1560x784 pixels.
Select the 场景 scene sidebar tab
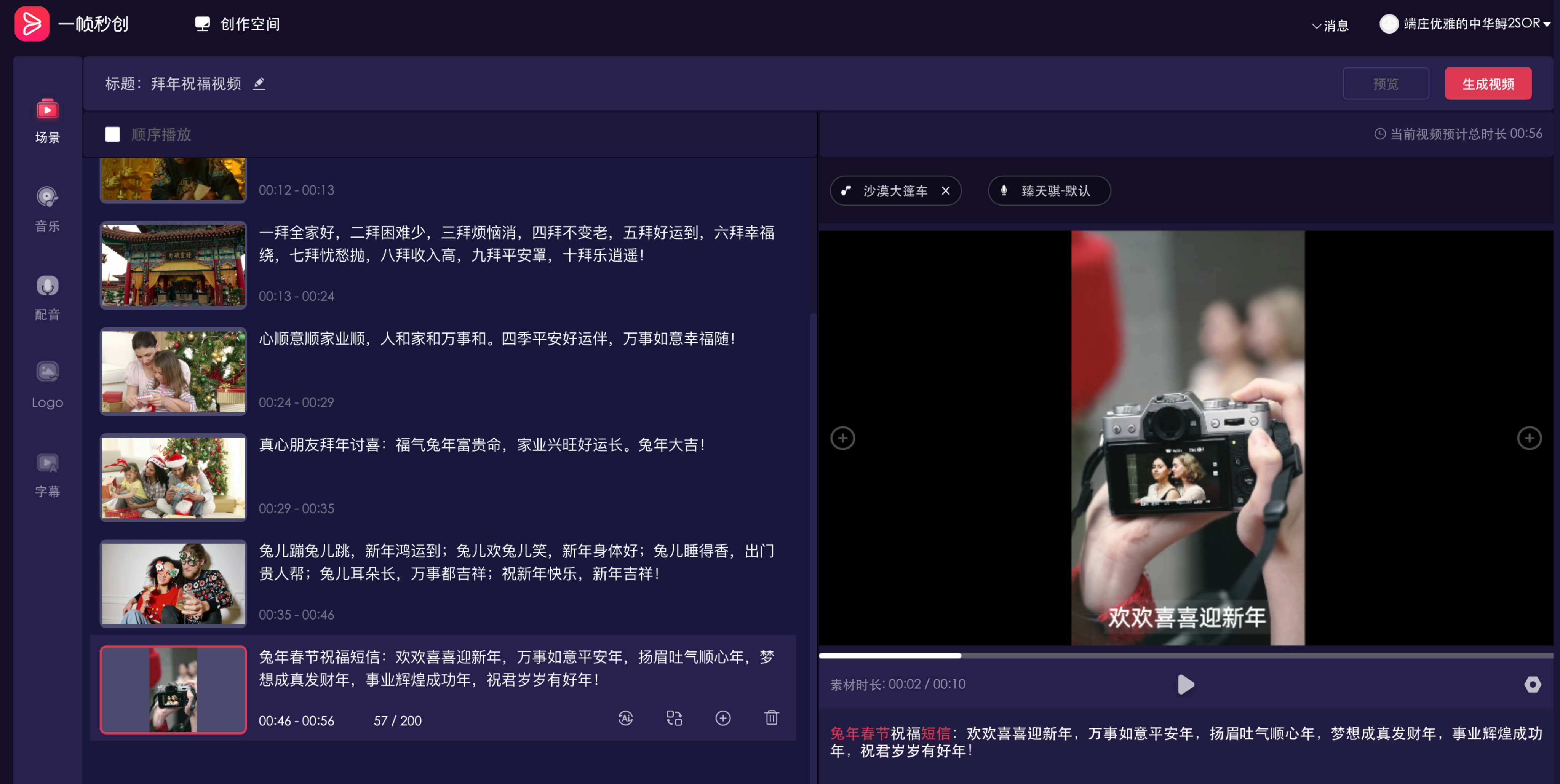tap(47, 121)
